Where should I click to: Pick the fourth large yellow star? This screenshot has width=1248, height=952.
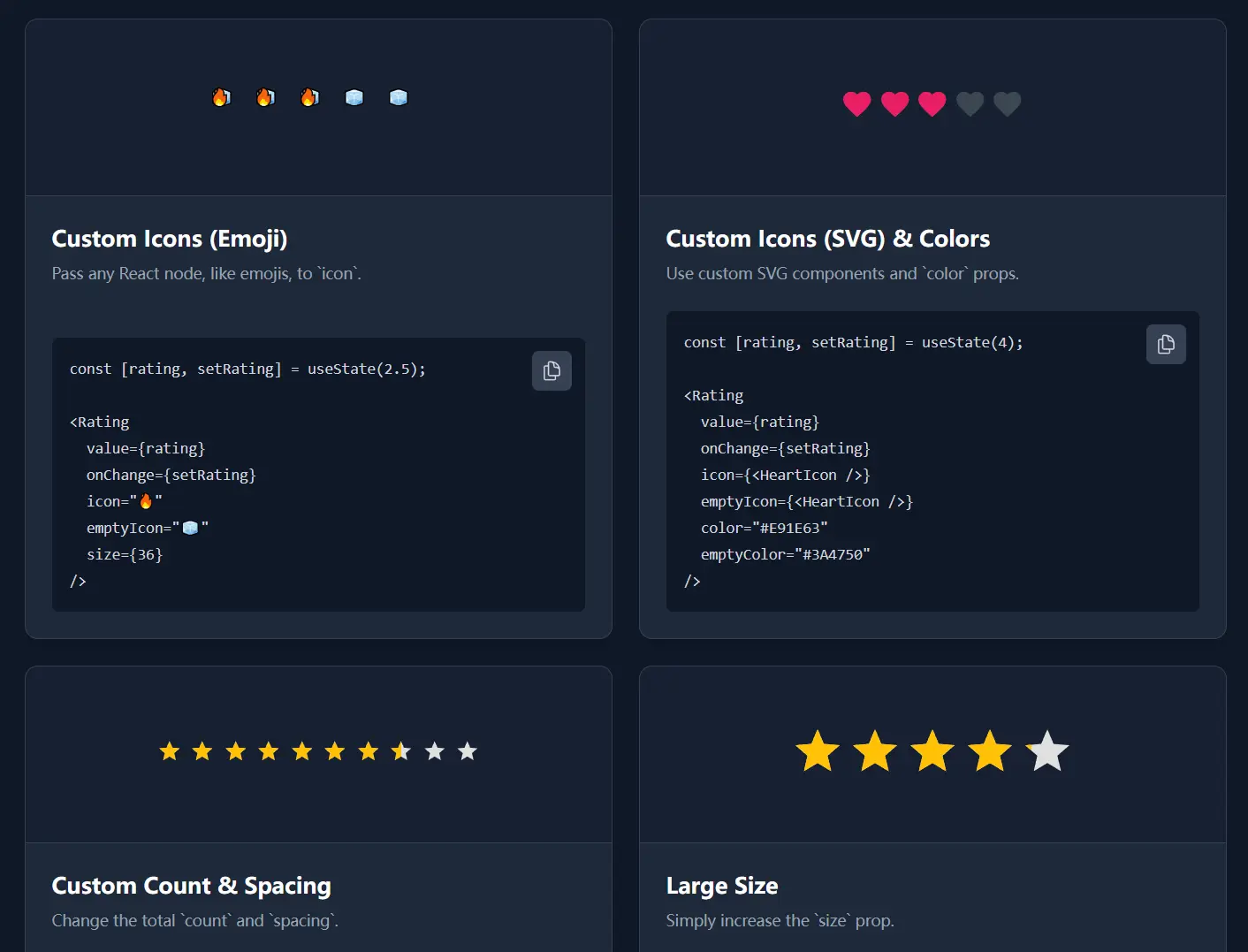[990, 751]
